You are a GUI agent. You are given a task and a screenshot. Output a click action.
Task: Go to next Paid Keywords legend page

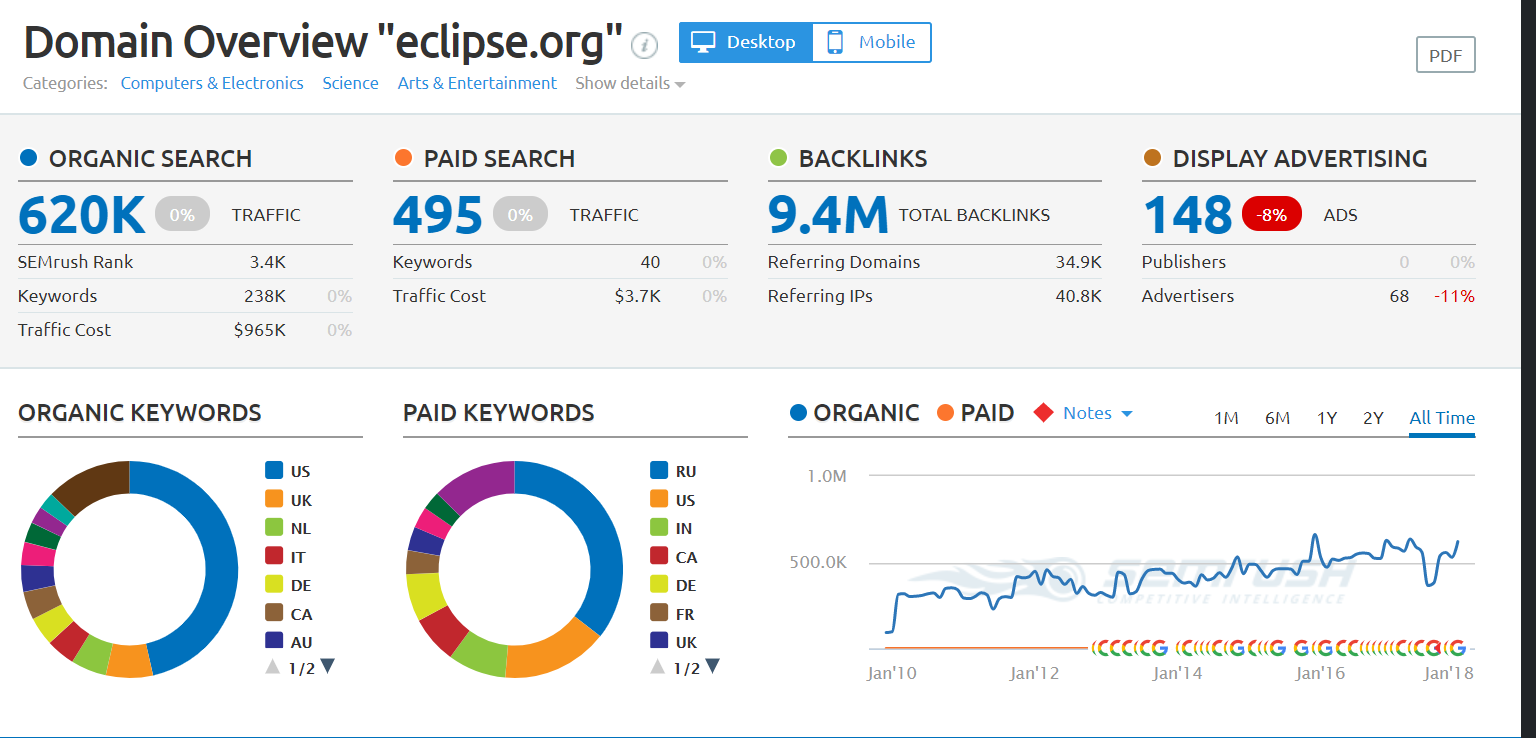point(712,667)
